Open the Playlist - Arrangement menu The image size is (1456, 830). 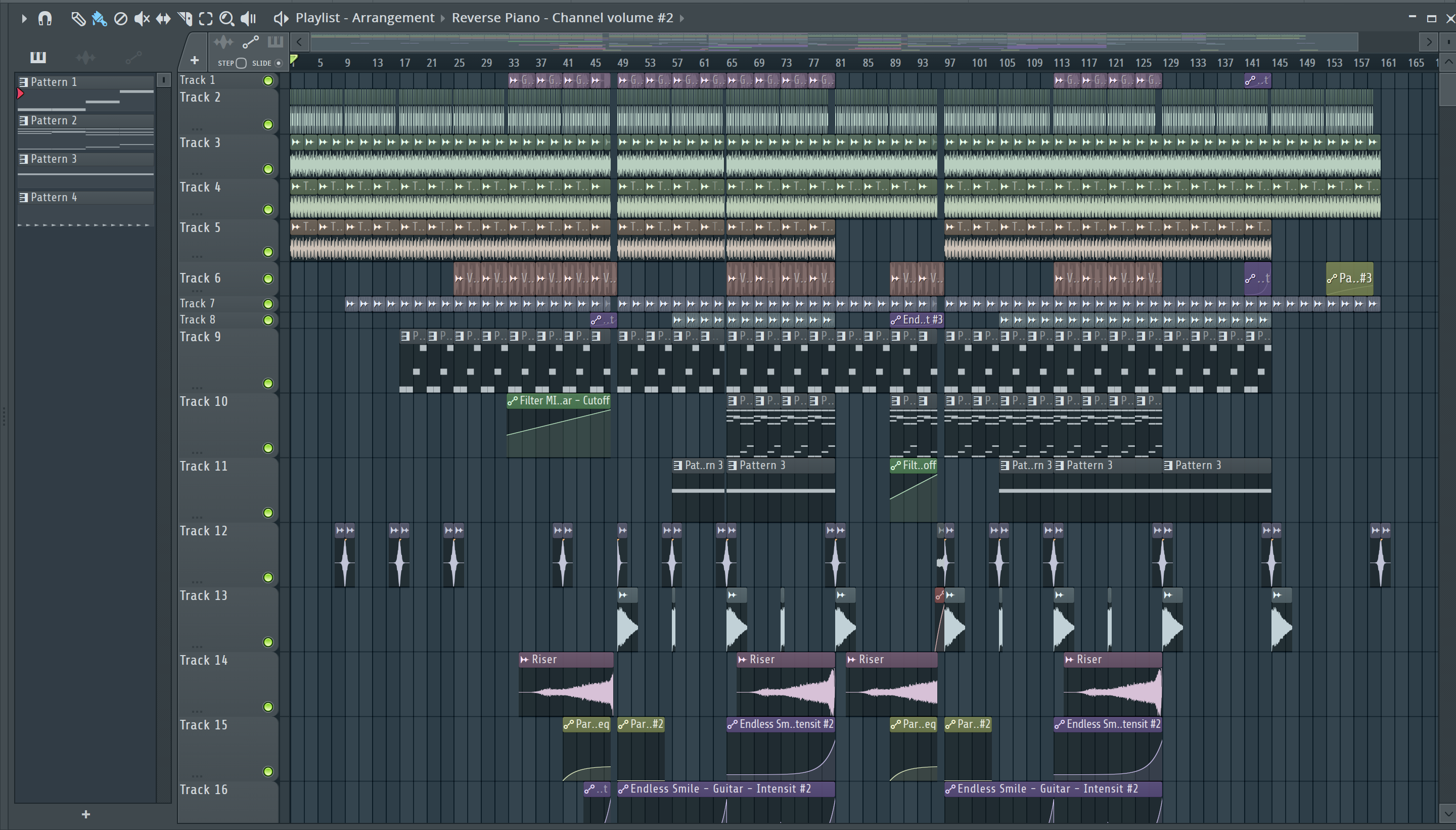(365, 18)
